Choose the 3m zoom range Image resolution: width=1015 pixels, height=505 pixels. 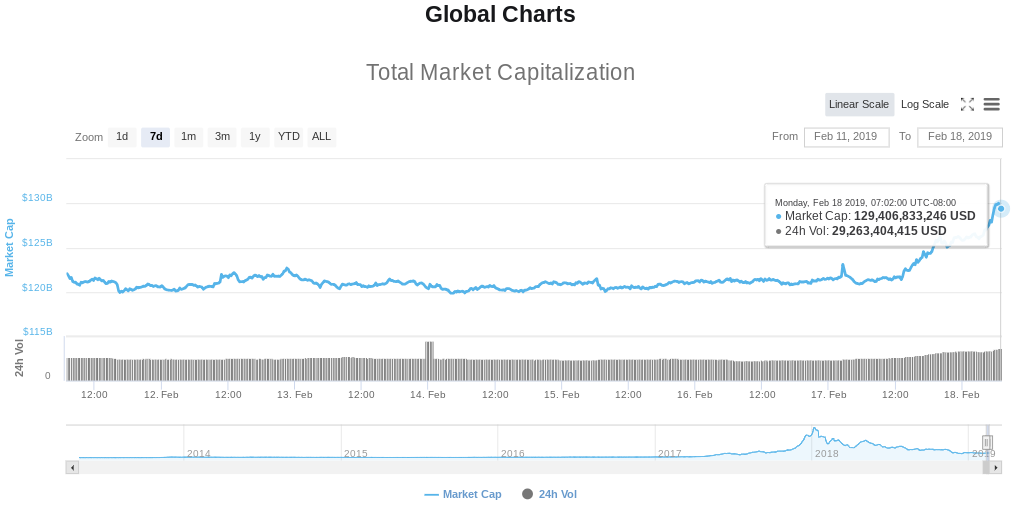222,137
